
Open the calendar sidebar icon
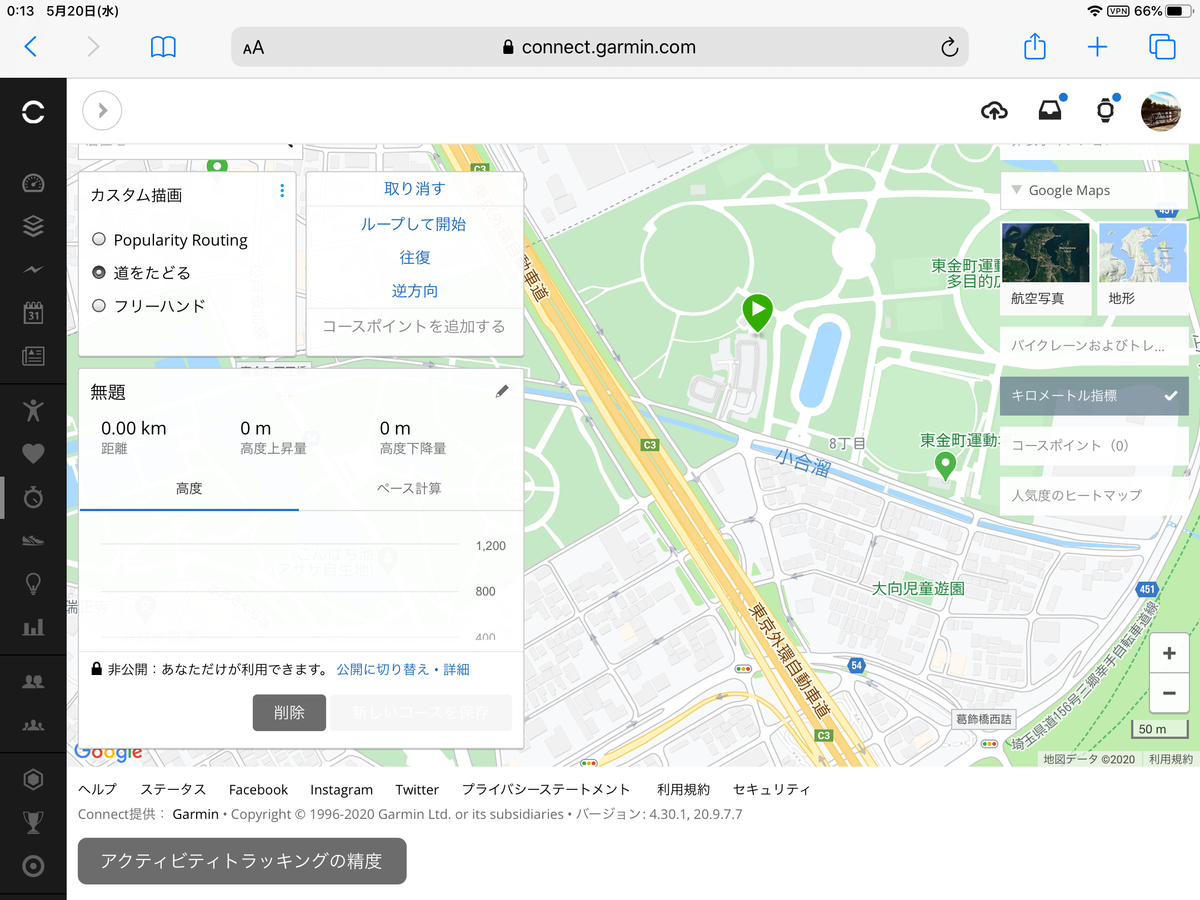pyautogui.click(x=33, y=312)
